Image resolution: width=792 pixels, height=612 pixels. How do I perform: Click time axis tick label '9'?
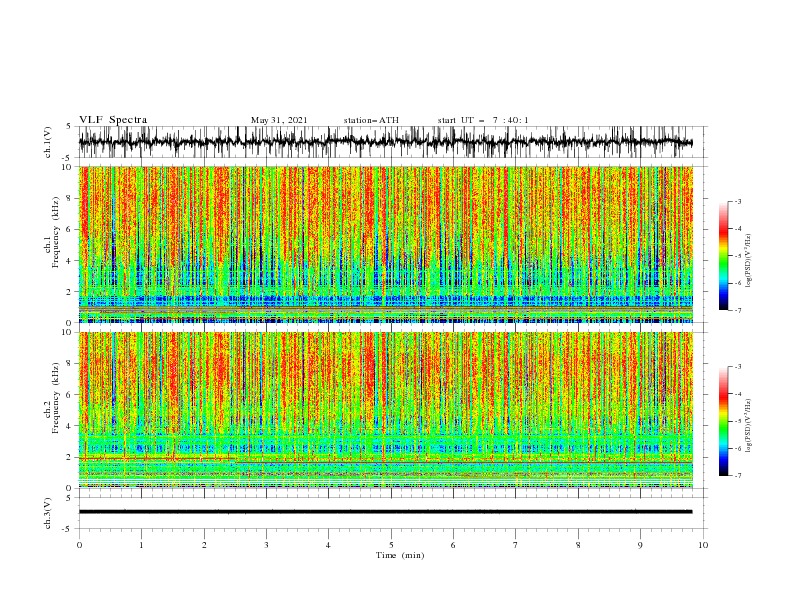(640, 545)
